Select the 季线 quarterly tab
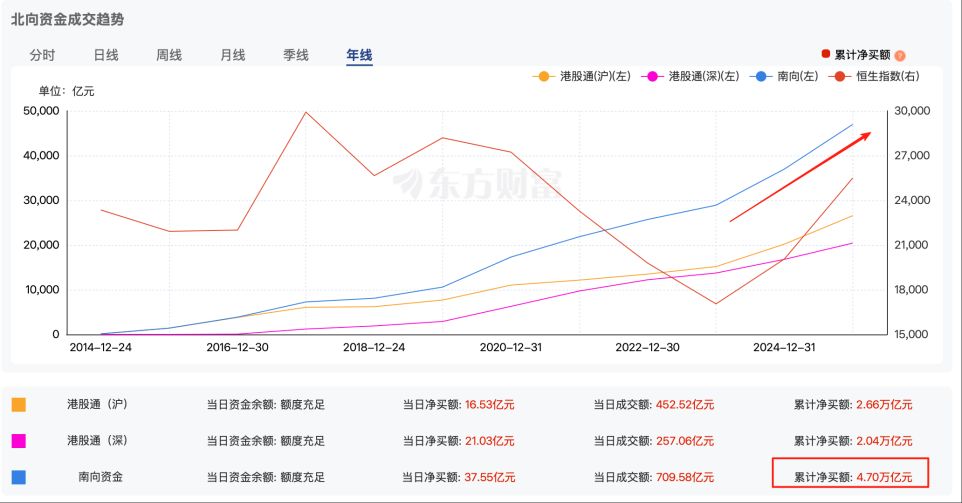 click(x=296, y=56)
